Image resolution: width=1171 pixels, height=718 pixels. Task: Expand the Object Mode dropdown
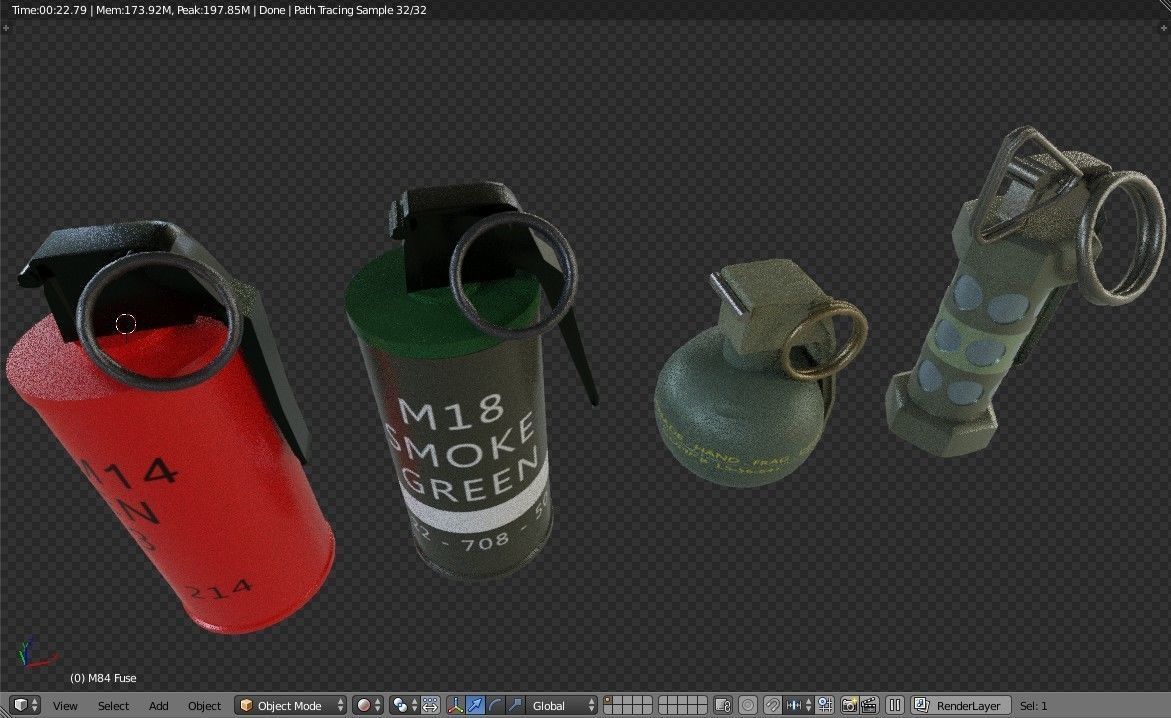coord(291,705)
